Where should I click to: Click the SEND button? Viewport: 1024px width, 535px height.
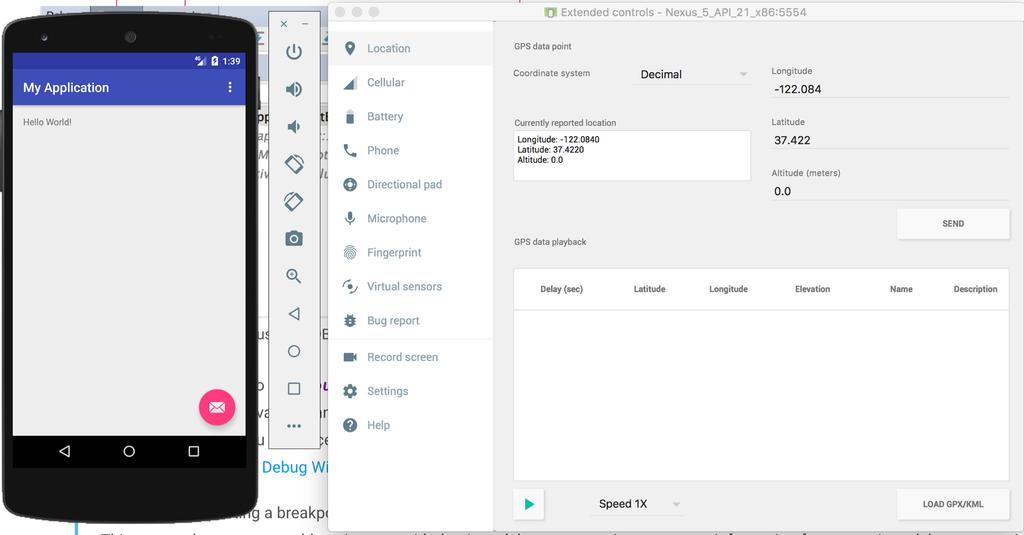(x=953, y=223)
